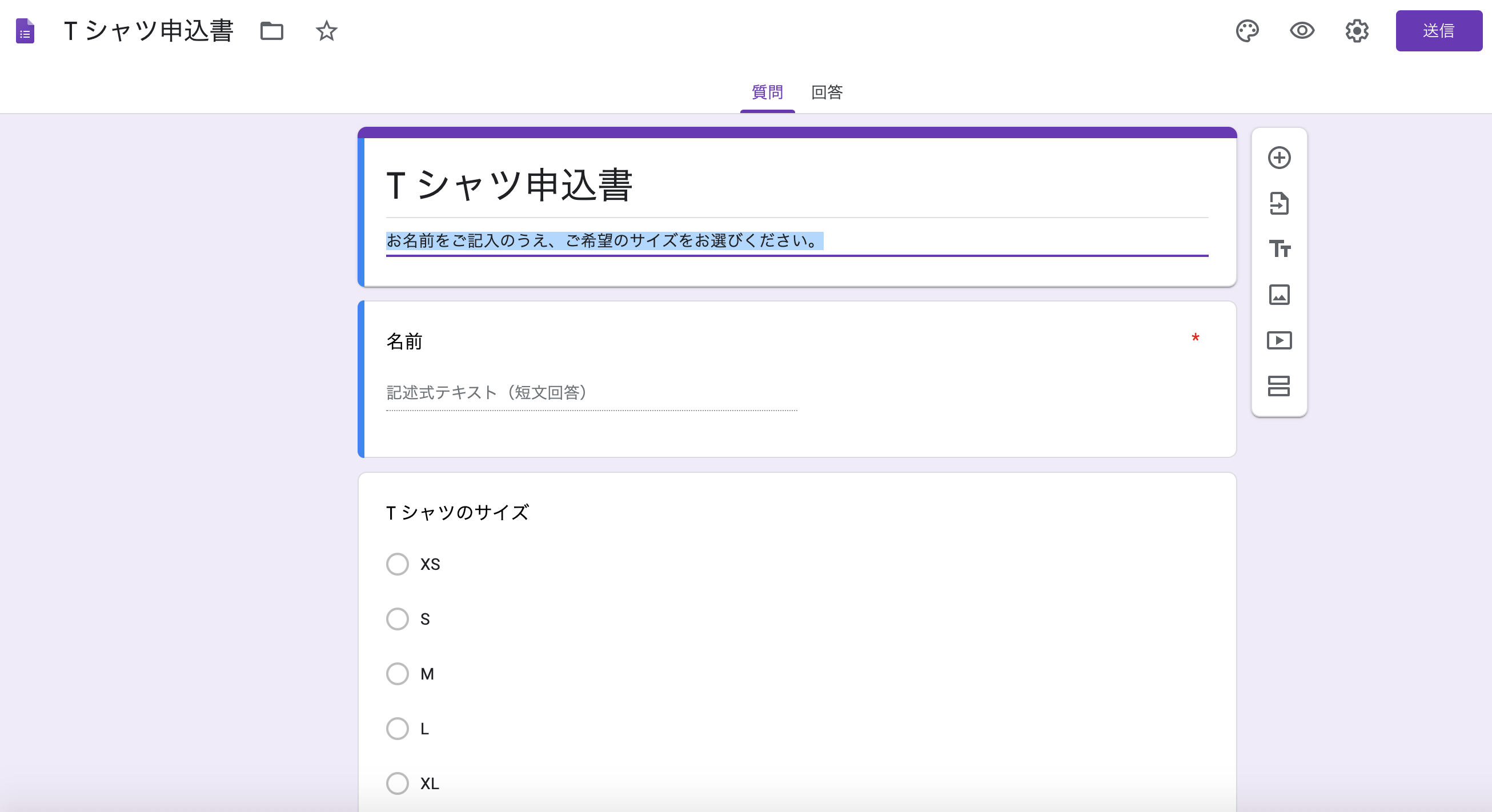
Task: Click the T シャツのサイズ question title
Action: click(x=458, y=513)
